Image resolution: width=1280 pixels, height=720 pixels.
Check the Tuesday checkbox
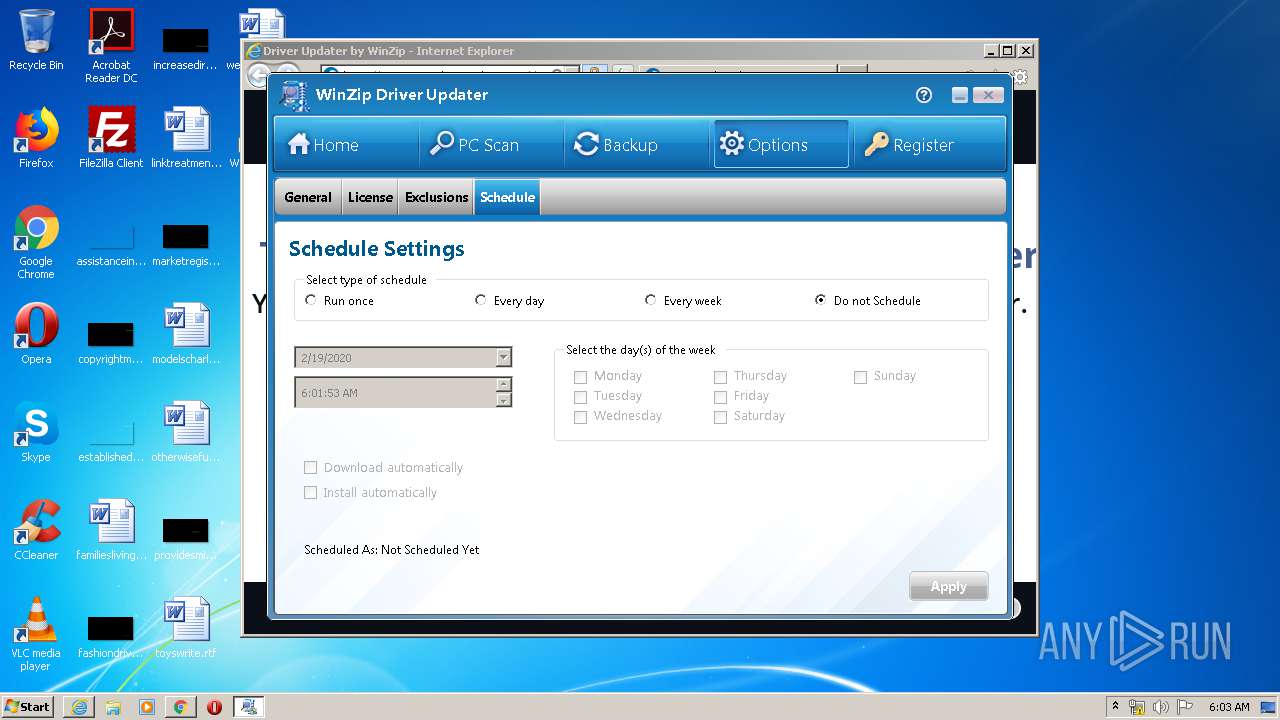click(x=580, y=397)
